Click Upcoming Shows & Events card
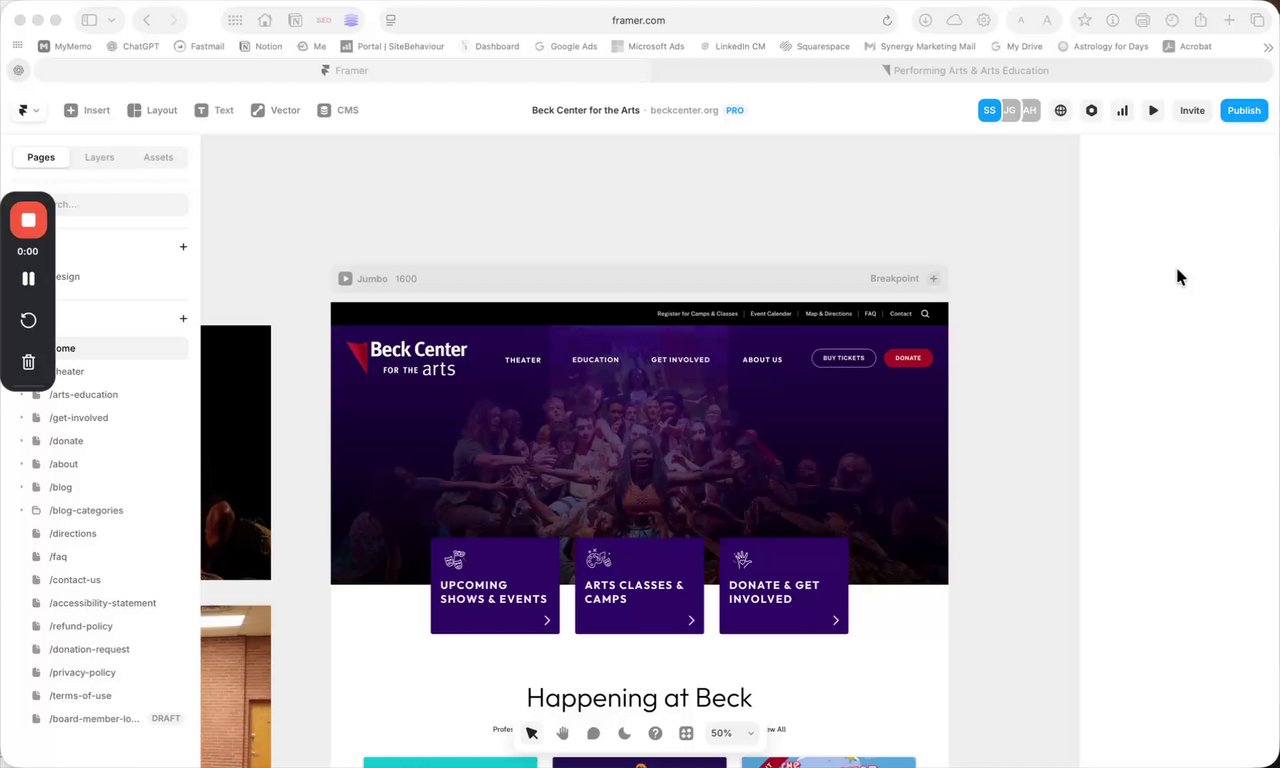 pyautogui.click(x=495, y=586)
